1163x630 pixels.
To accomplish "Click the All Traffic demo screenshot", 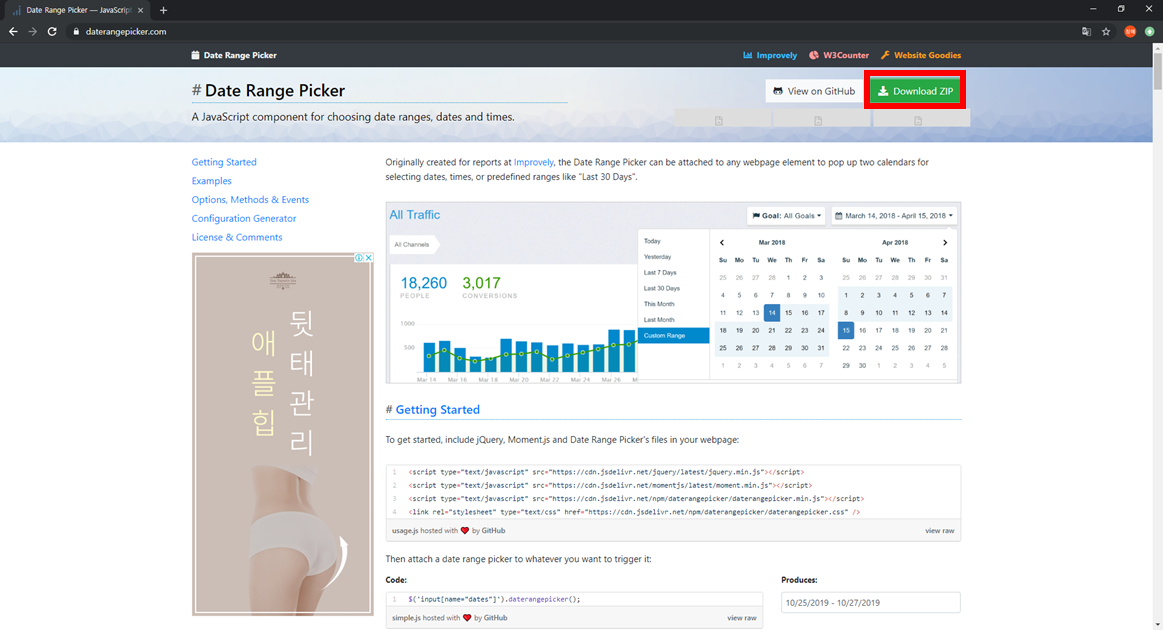I will (x=673, y=292).
